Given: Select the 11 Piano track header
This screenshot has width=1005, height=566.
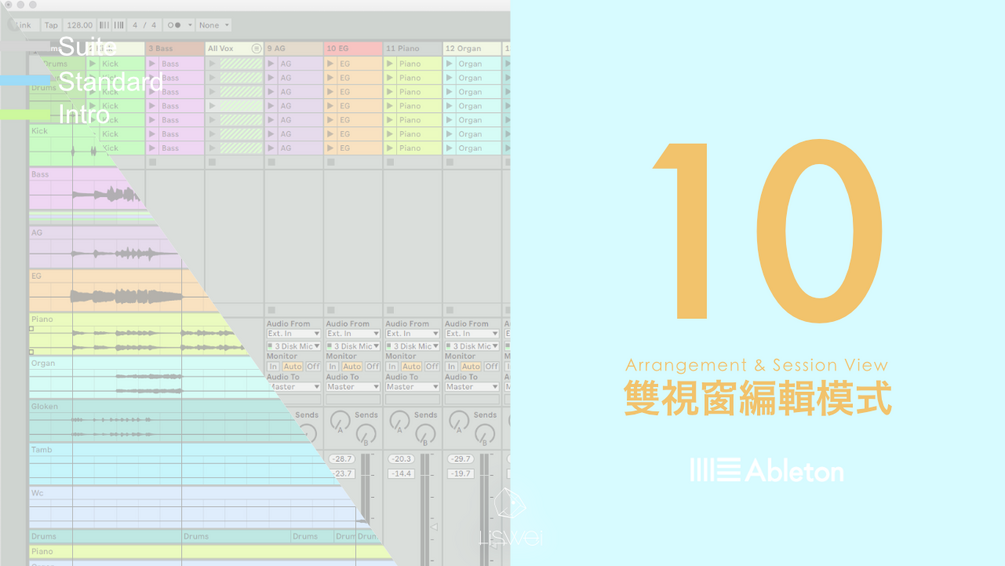Looking at the screenshot, I should click(413, 49).
